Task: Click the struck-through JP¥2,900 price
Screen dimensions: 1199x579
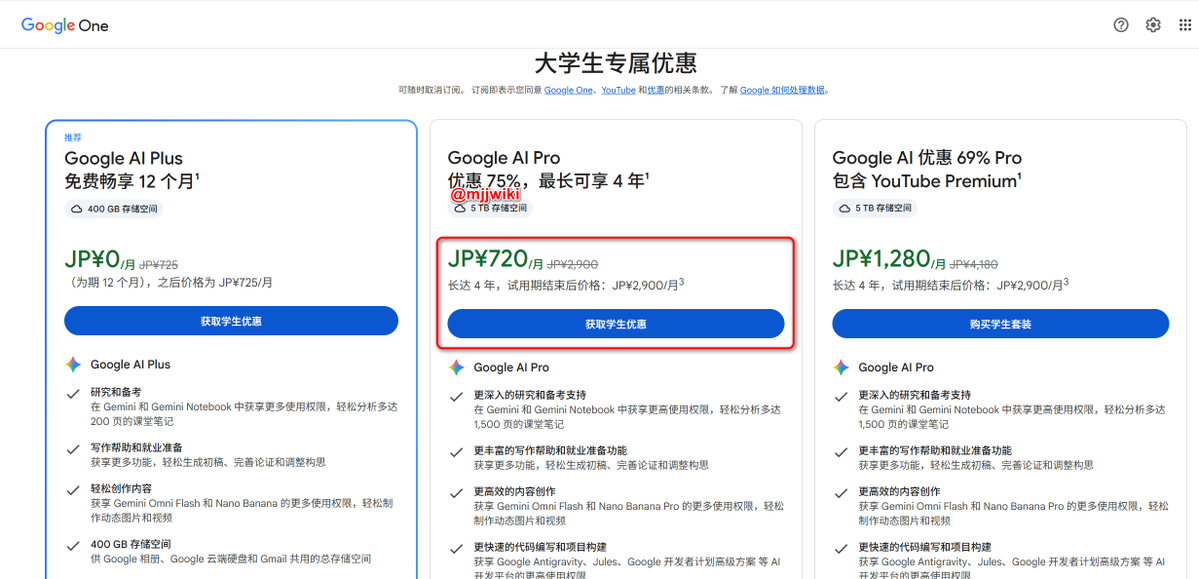Action: (x=573, y=265)
